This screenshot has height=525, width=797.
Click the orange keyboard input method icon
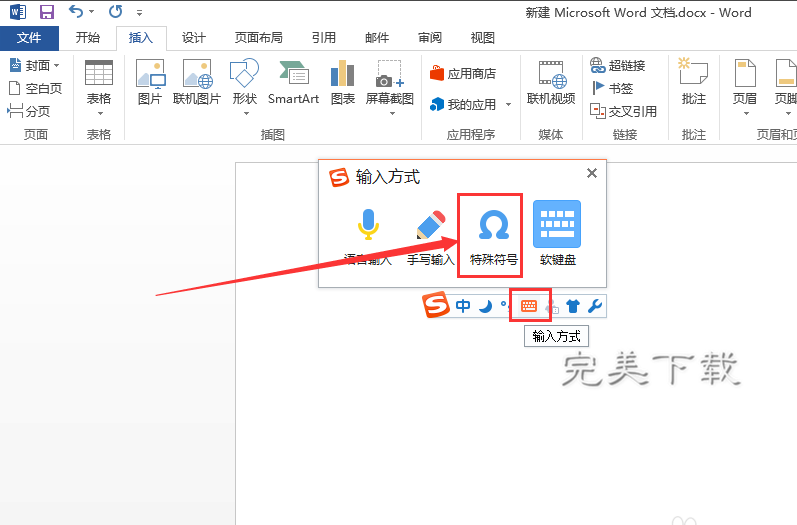pos(529,306)
